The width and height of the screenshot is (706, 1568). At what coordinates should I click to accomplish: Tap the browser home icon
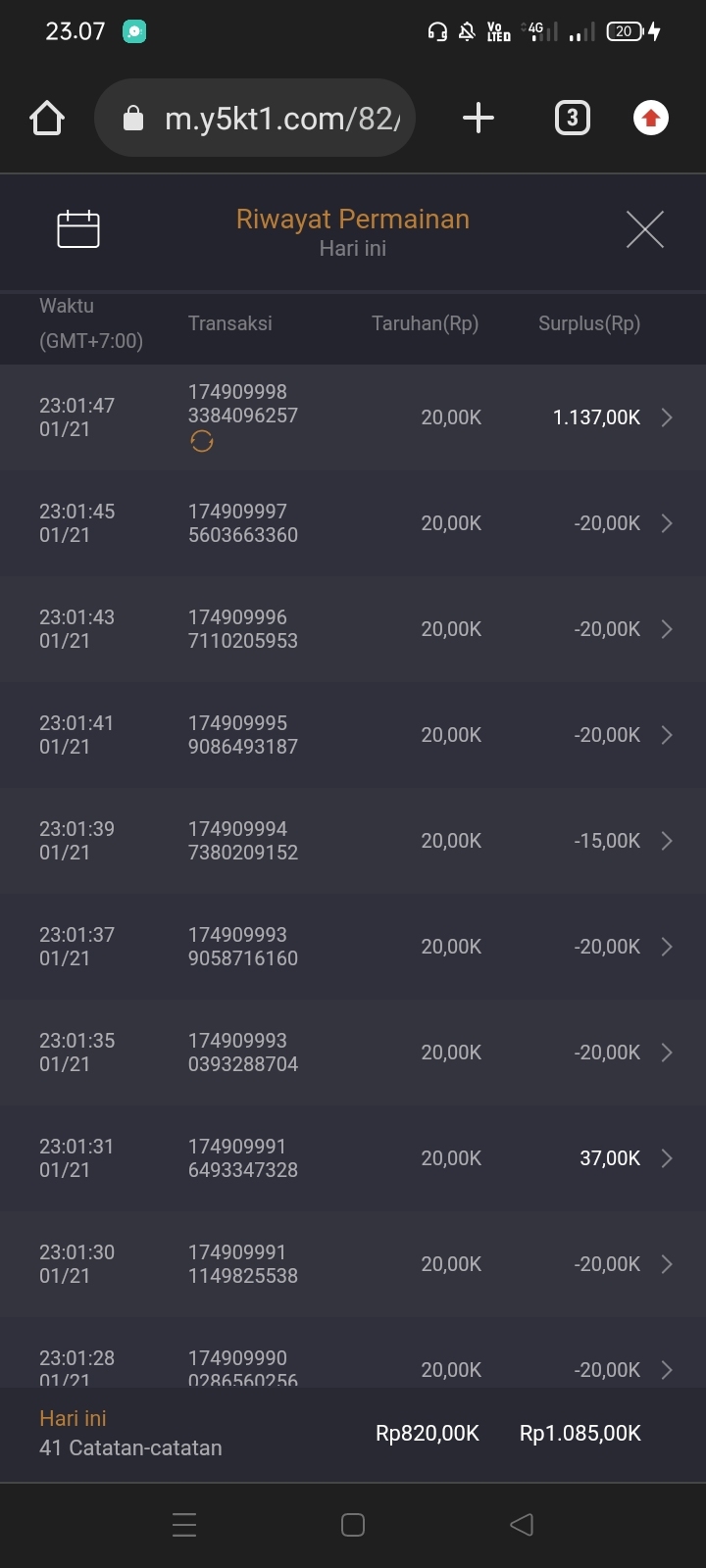click(47, 119)
